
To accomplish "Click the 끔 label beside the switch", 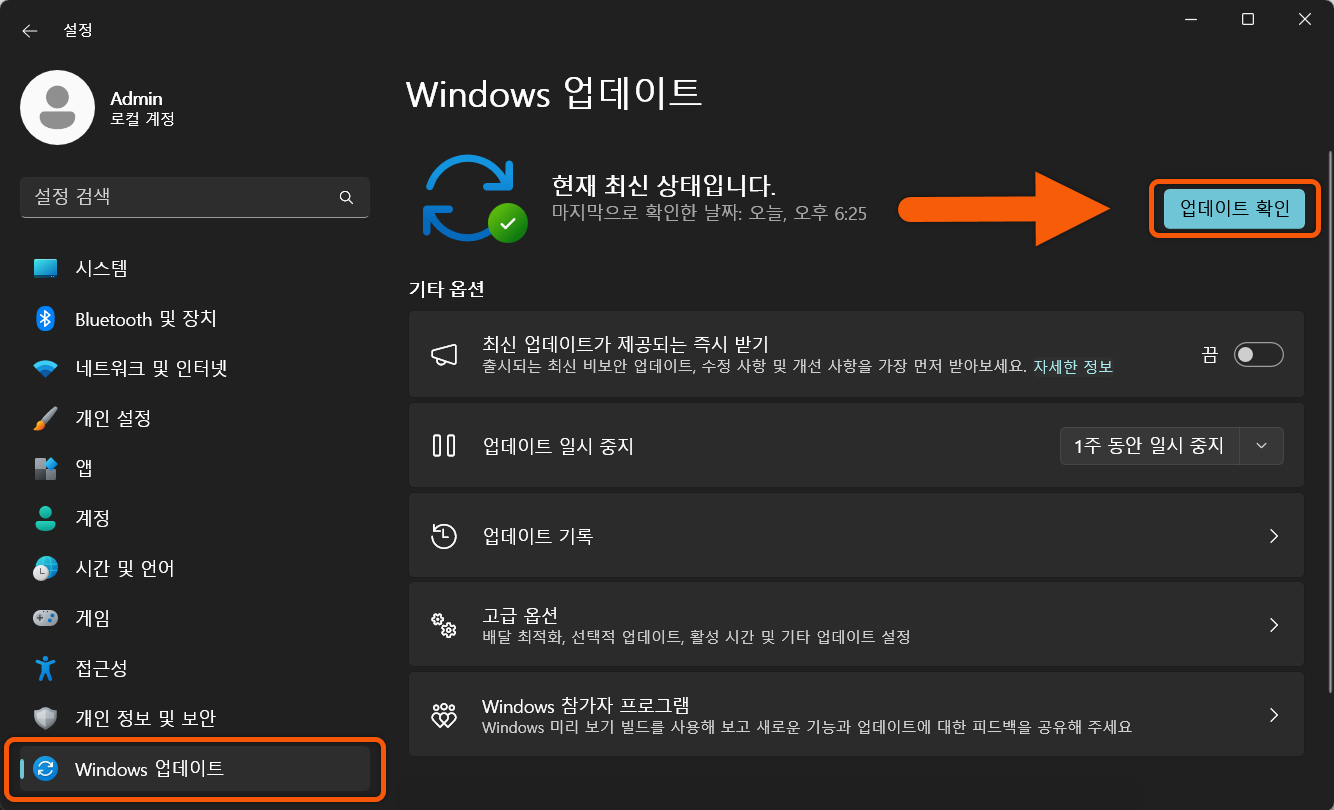I will [x=1210, y=354].
